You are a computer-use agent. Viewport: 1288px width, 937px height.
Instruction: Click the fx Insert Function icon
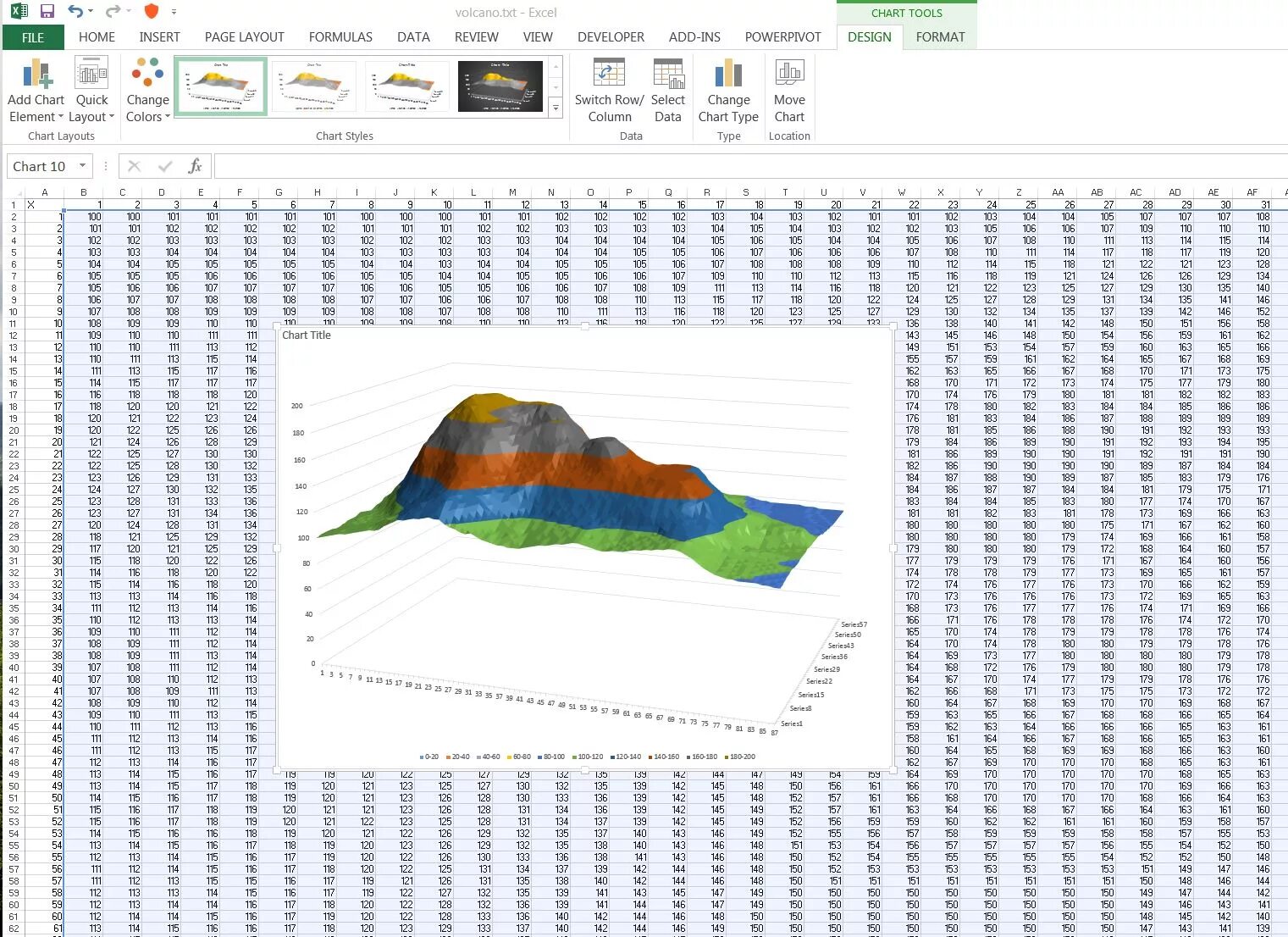coord(195,166)
